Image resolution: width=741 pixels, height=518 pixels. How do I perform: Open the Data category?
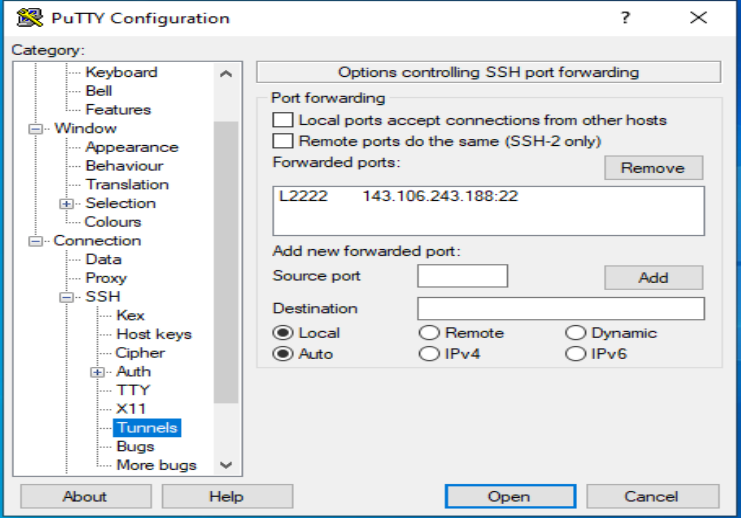tap(103, 259)
